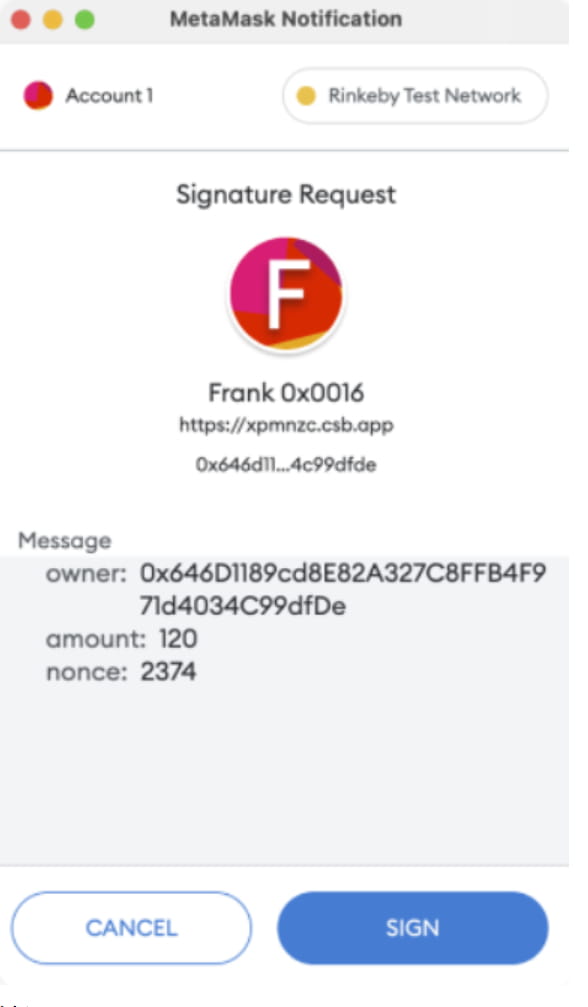Click the red close window button

coord(21,19)
